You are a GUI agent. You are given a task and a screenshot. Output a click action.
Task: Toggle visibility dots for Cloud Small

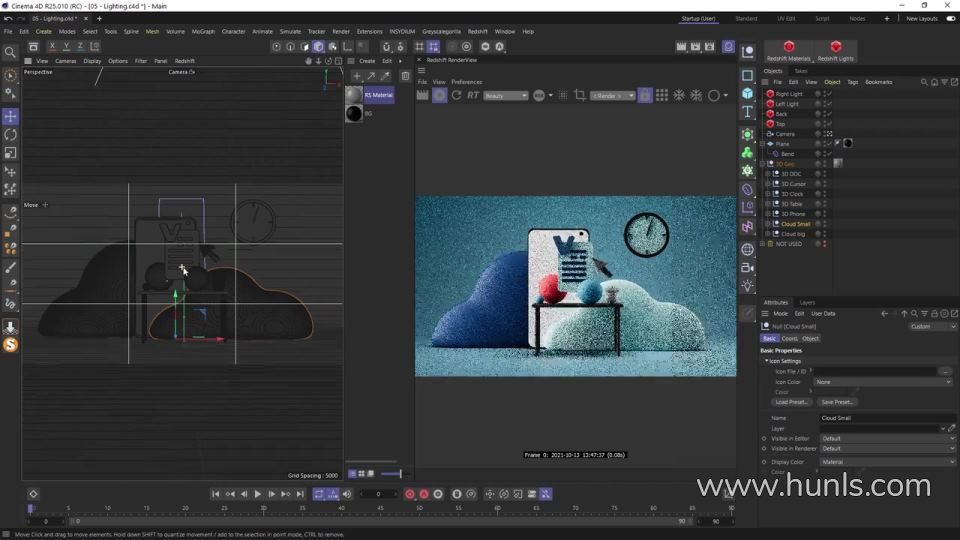[825, 224]
